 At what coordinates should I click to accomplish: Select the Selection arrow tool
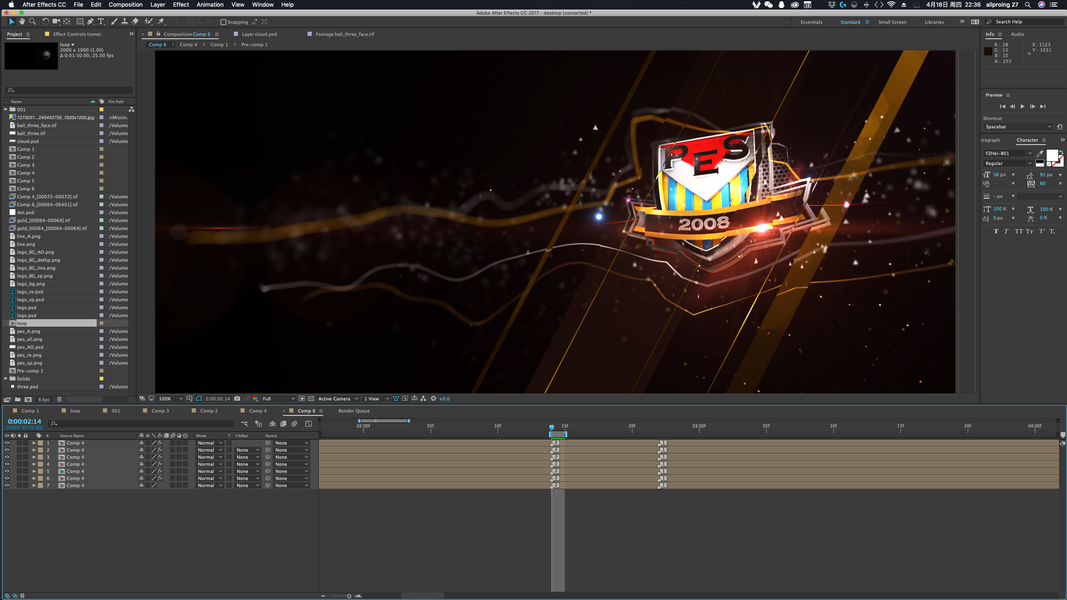(12, 22)
